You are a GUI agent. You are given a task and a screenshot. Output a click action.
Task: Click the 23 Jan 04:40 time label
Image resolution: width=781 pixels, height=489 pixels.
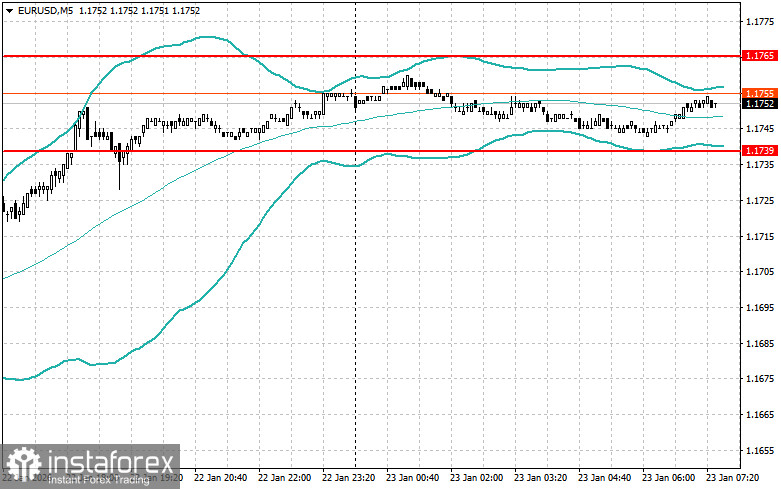tap(604, 478)
